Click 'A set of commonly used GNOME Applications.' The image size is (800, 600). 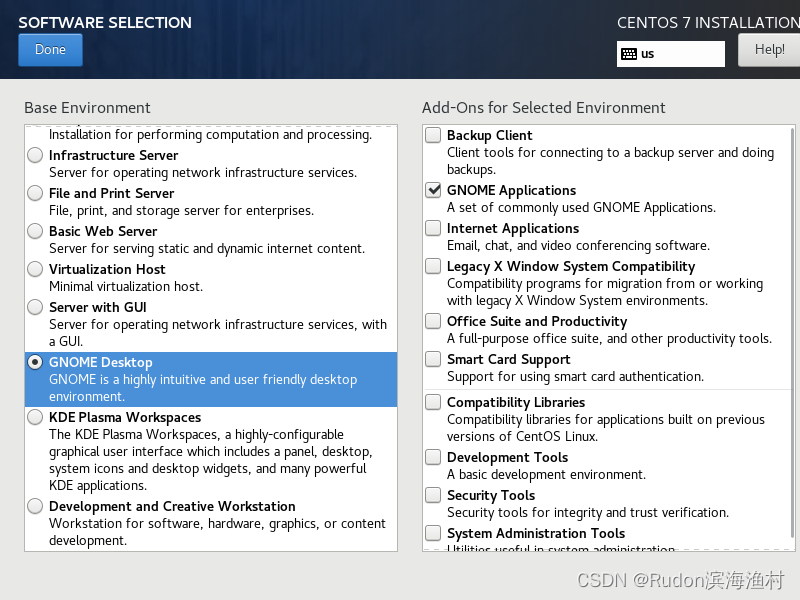[x=581, y=208]
